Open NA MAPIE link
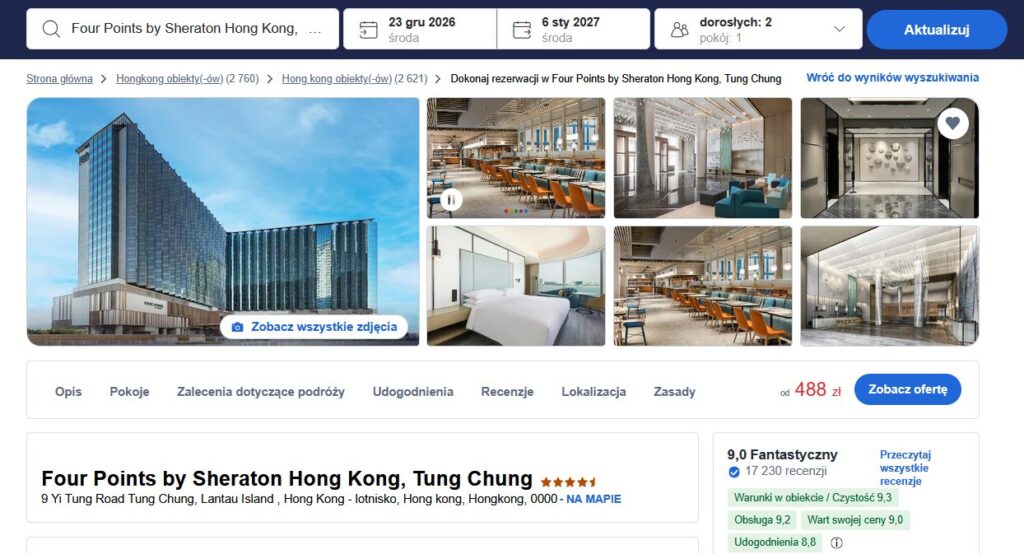 click(594, 499)
